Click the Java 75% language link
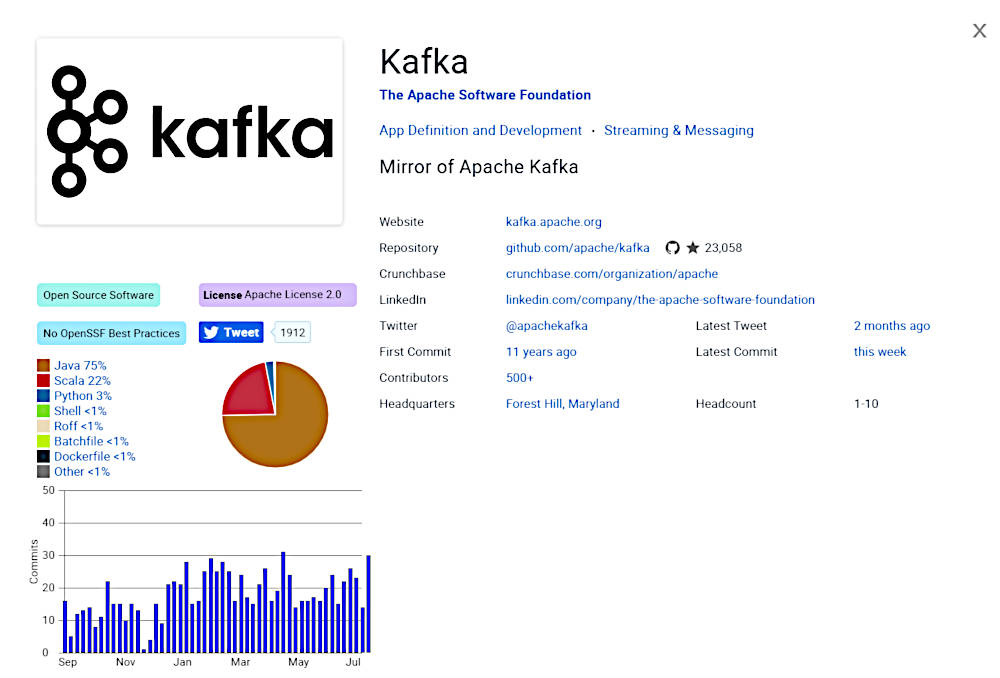Viewport: 1000px width, 678px height. pos(80,365)
